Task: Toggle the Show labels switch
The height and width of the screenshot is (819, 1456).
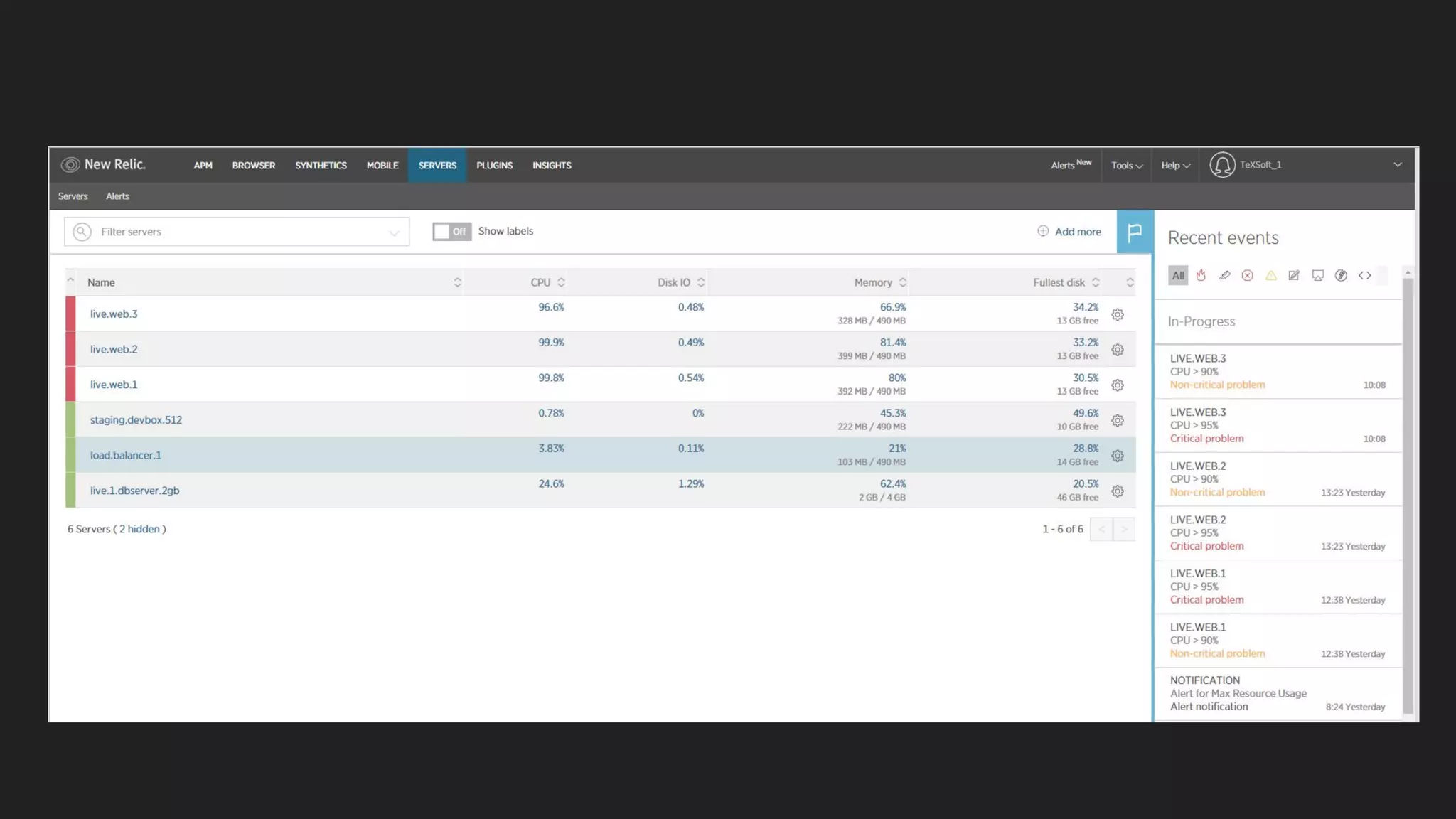Action: click(x=451, y=232)
